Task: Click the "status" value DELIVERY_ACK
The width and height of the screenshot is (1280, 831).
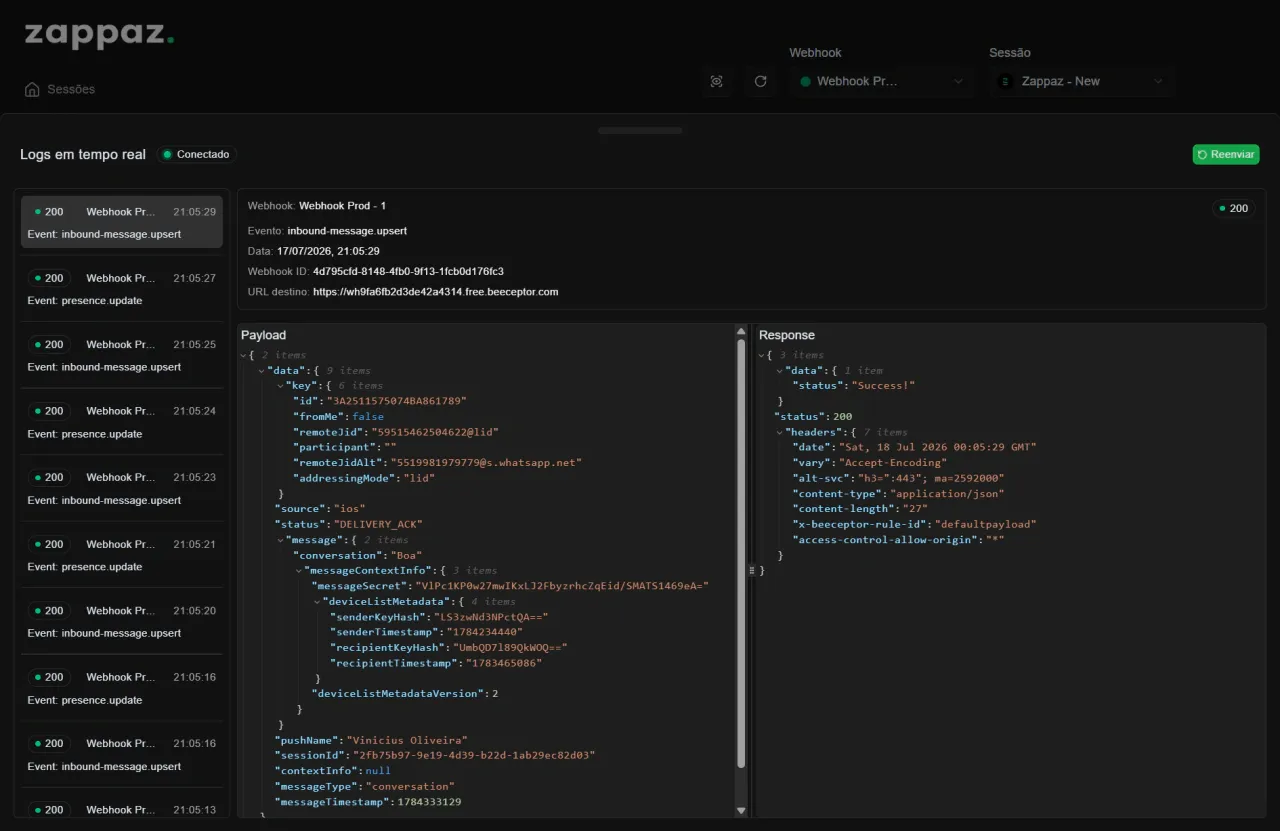Action: tap(378, 524)
